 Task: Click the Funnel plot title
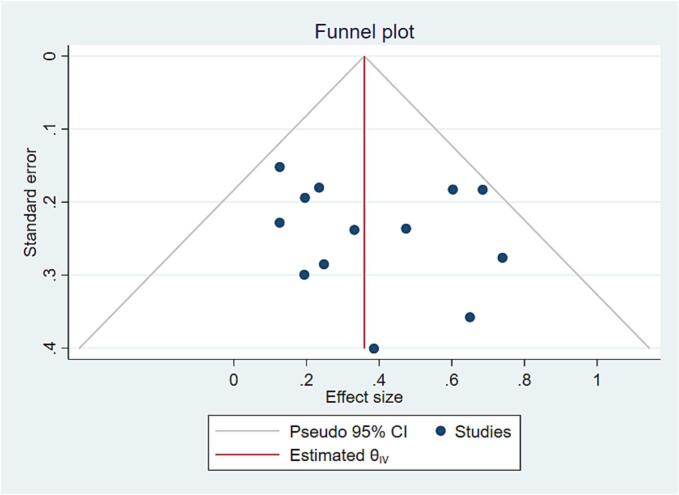[x=363, y=30]
